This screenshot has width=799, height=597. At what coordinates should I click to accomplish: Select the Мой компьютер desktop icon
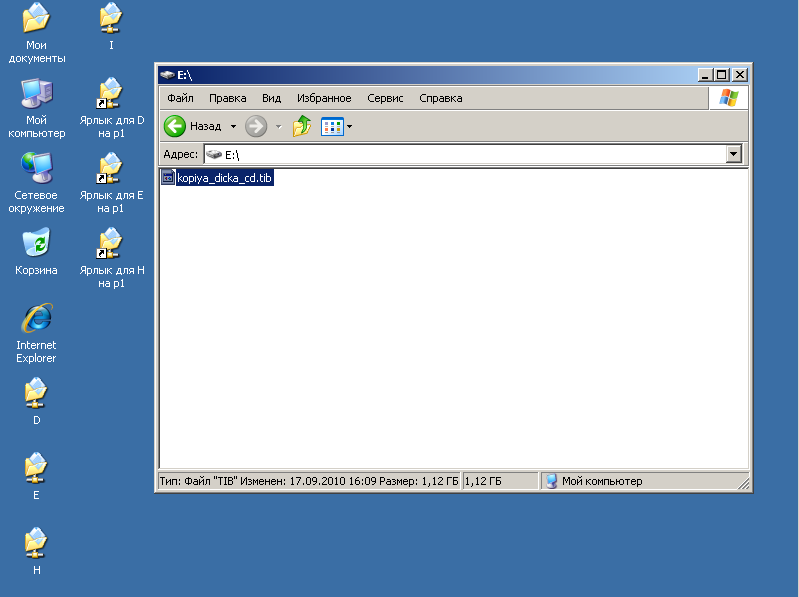(36, 94)
